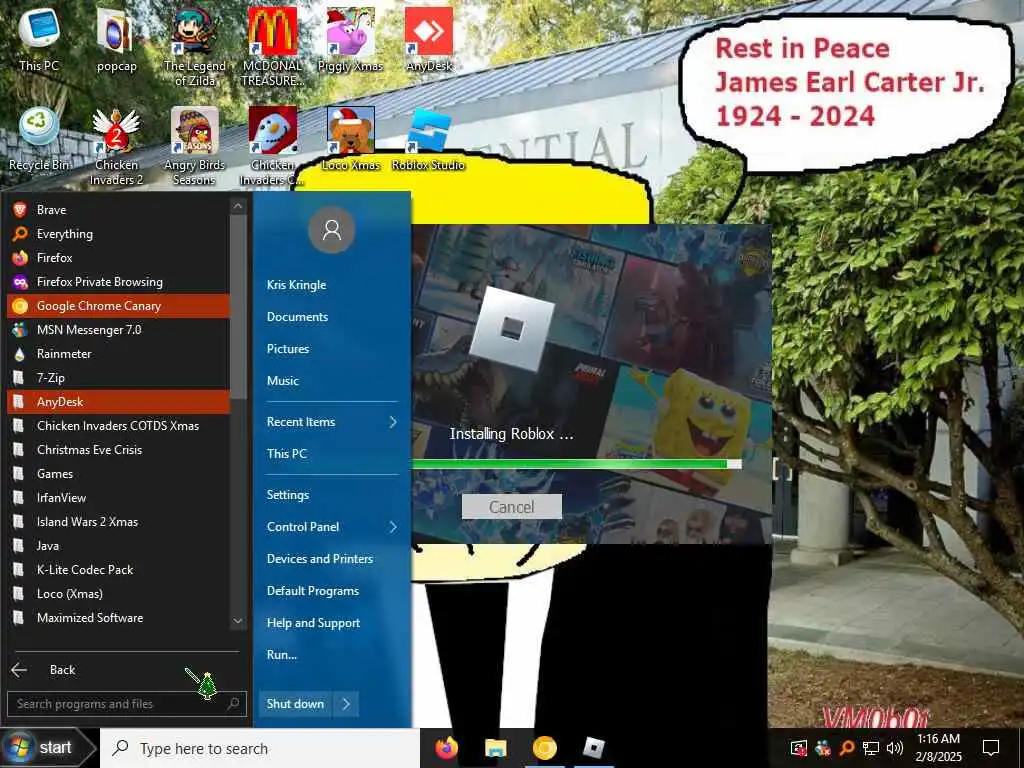Image resolution: width=1024 pixels, height=768 pixels.
Task: Click the programs list scrollbar down arrow
Action: (x=238, y=621)
